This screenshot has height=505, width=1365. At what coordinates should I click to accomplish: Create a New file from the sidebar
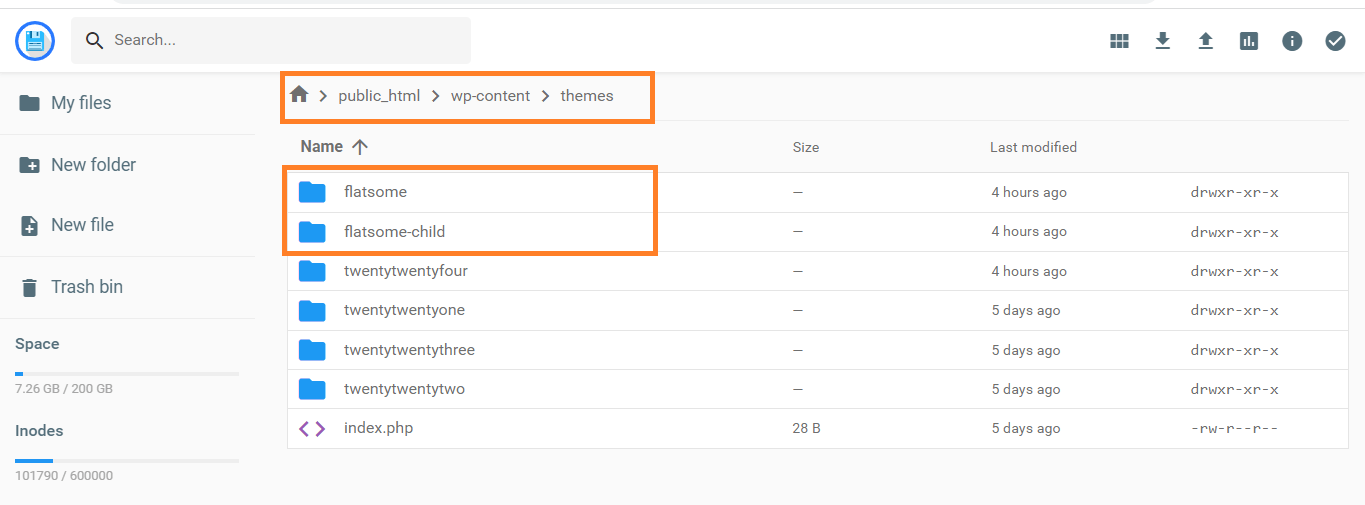click(x=82, y=225)
